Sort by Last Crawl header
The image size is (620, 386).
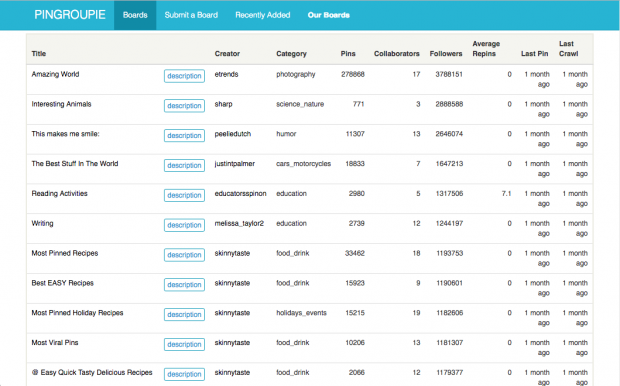click(x=569, y=49)
